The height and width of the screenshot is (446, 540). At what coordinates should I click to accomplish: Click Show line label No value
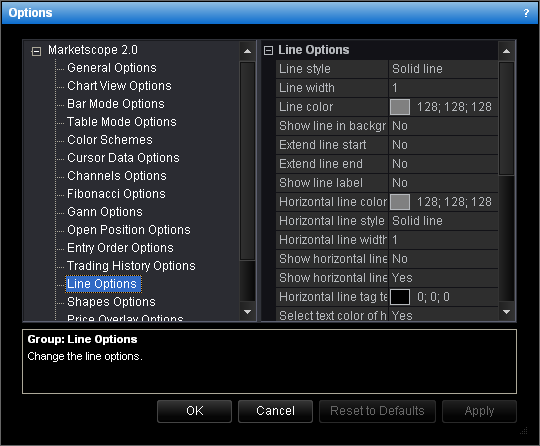pos(443,183)
